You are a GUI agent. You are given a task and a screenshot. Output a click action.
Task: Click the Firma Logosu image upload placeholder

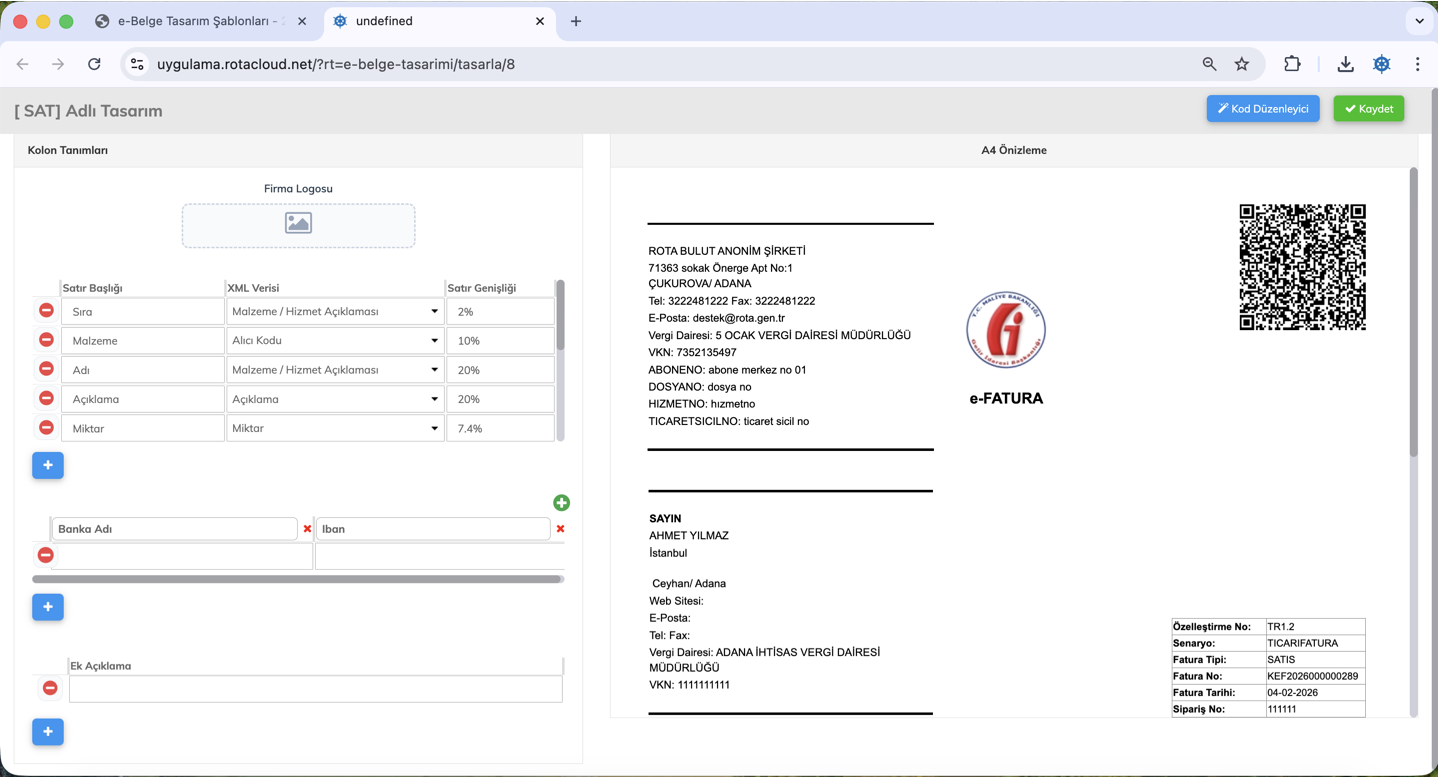pos(298,225)
